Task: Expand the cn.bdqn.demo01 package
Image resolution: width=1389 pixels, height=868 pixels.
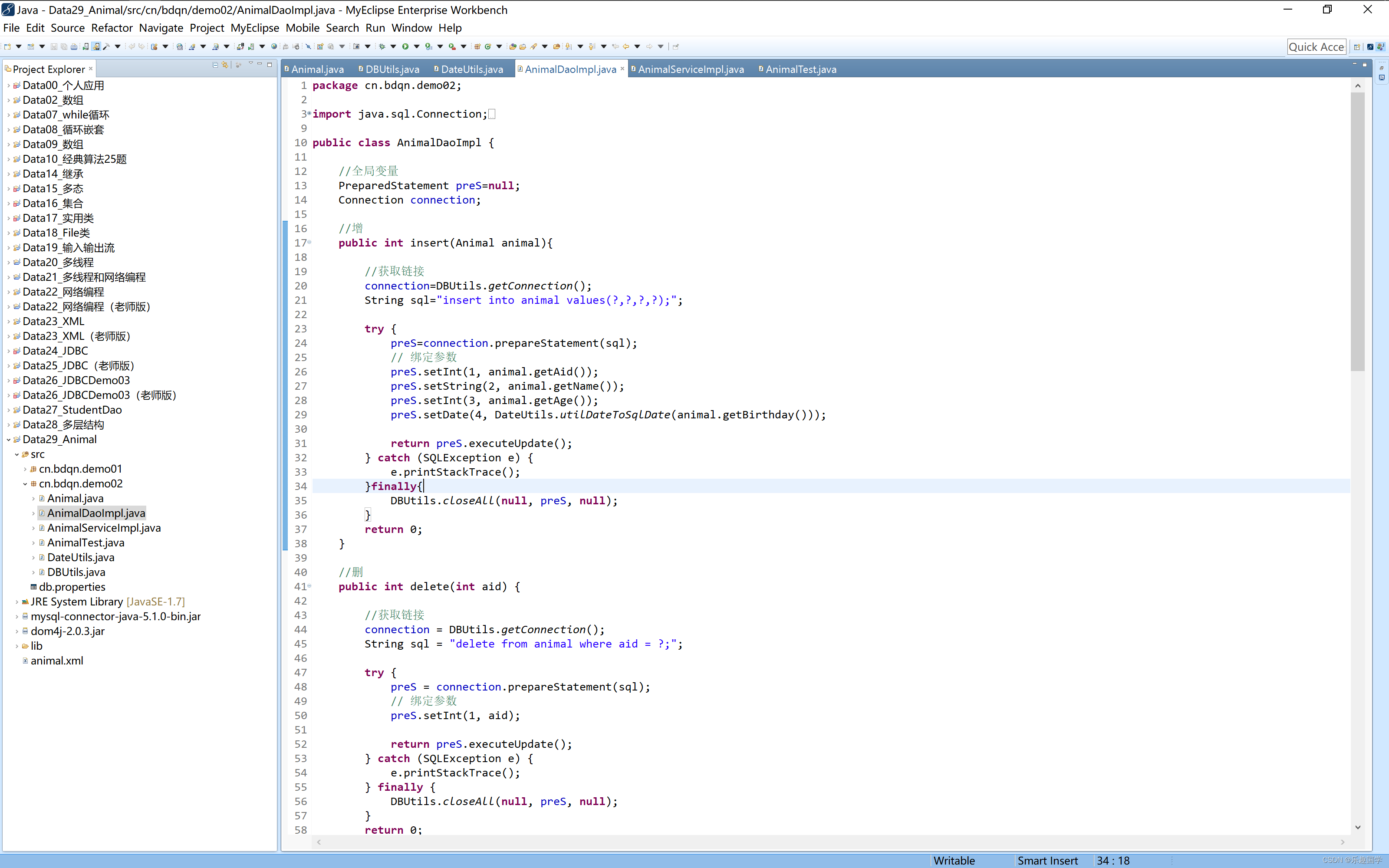Action: [x=25, y=469]
